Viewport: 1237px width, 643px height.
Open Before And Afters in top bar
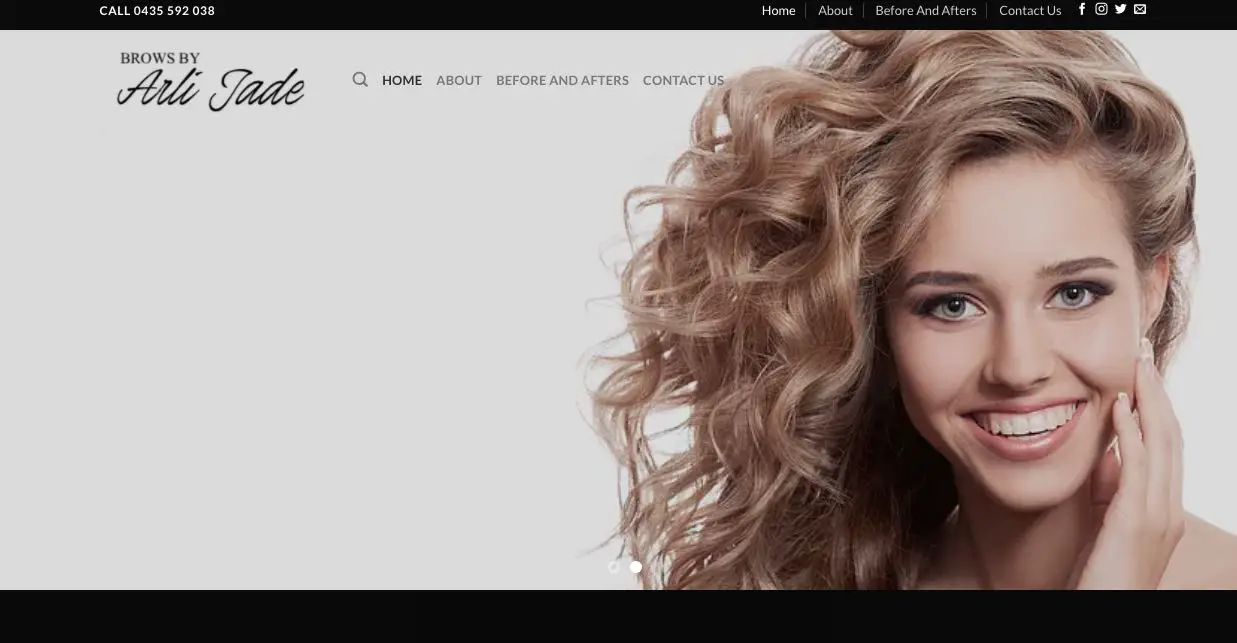(x=926, y=11)
